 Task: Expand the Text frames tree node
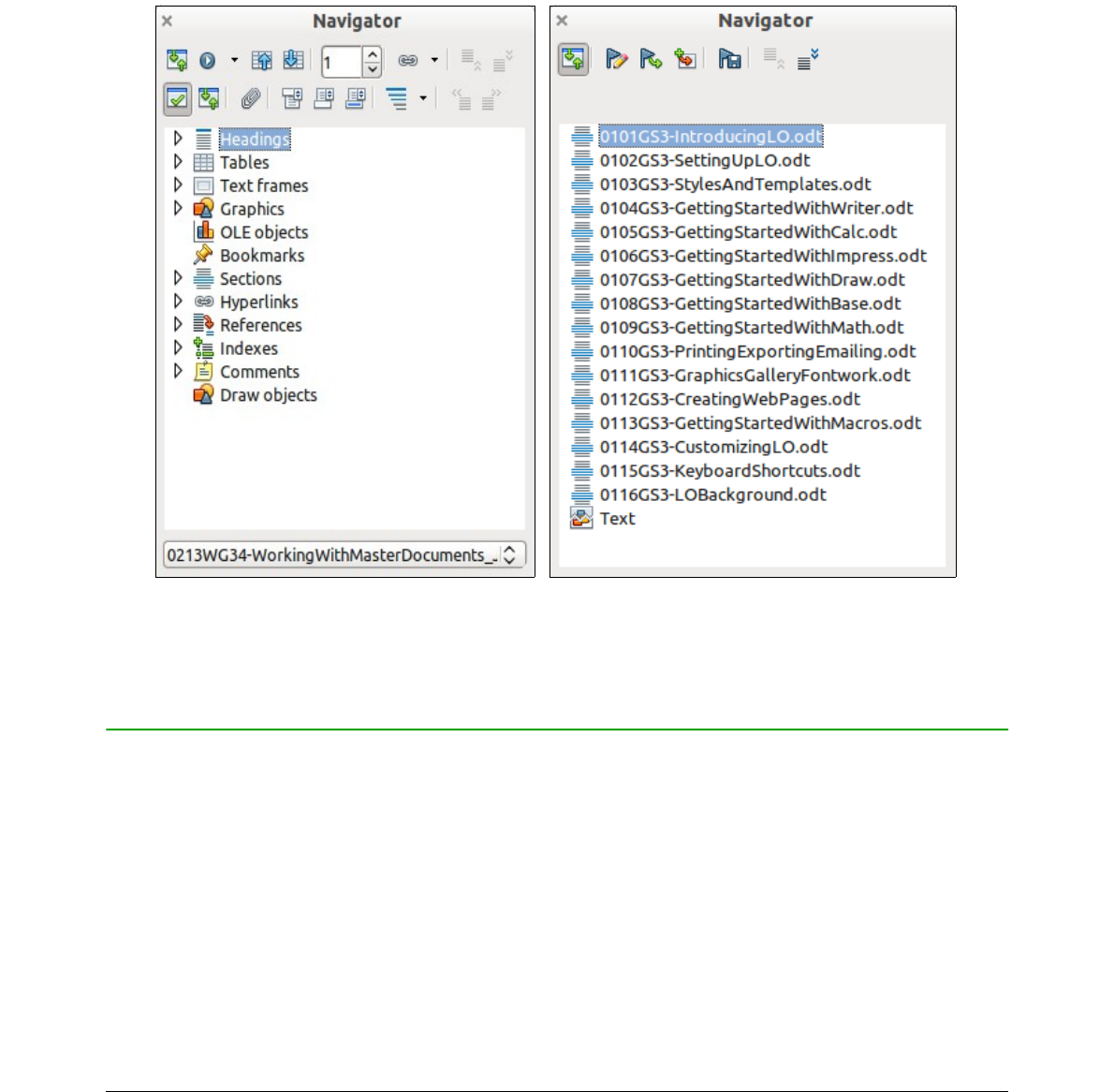[x=178, y=184]
